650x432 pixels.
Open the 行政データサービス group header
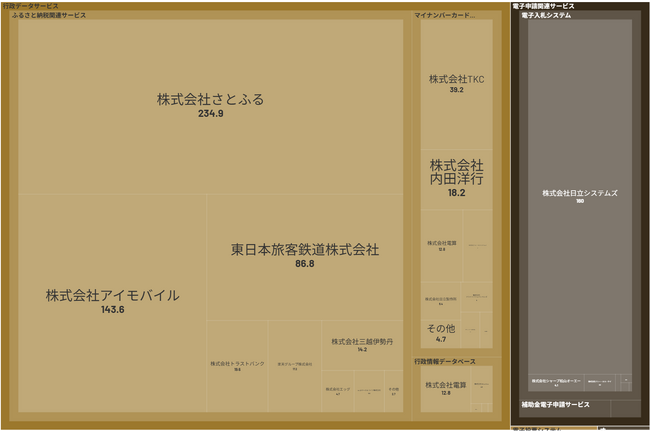pyautogui.click(x=30, y=6)
